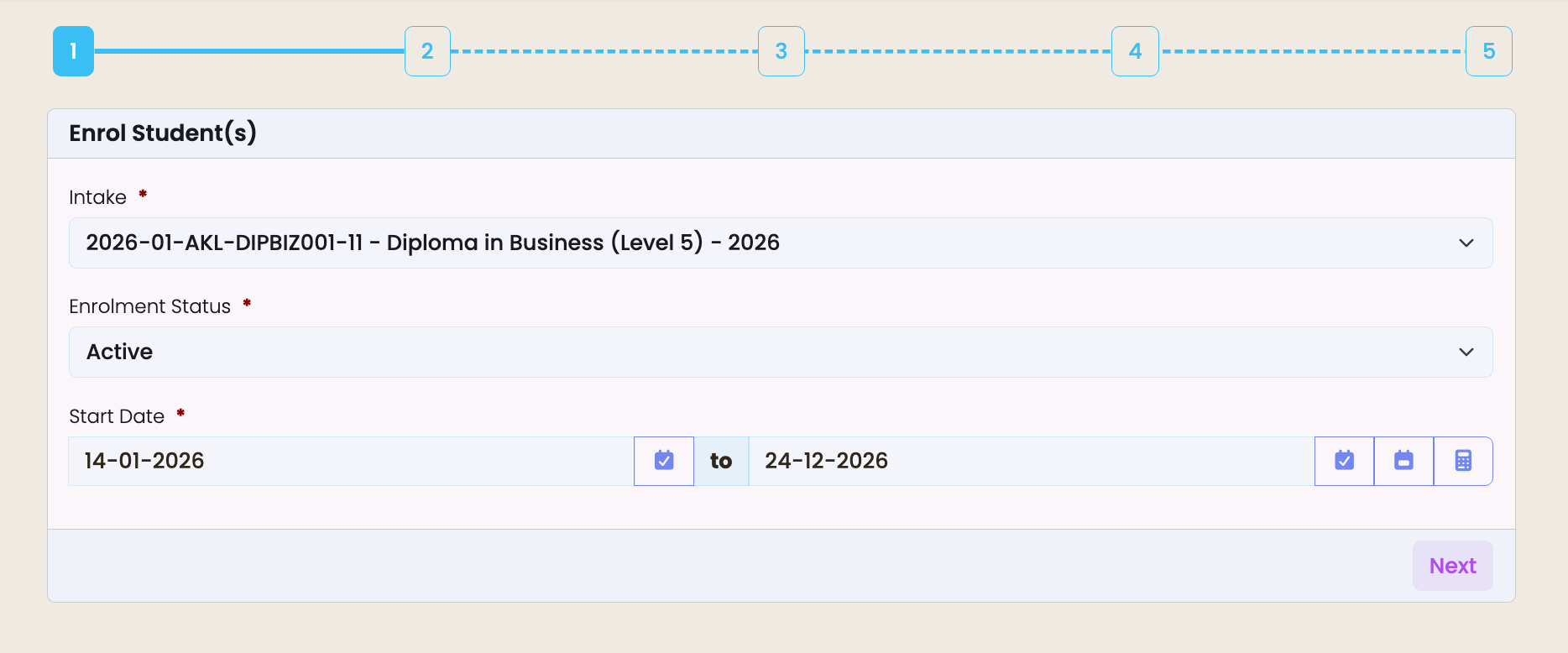Image resolution: width=1568 pixels, height=653 pixels.
Task: Open the start date calendar-check picker
Action: coord(664,461)
